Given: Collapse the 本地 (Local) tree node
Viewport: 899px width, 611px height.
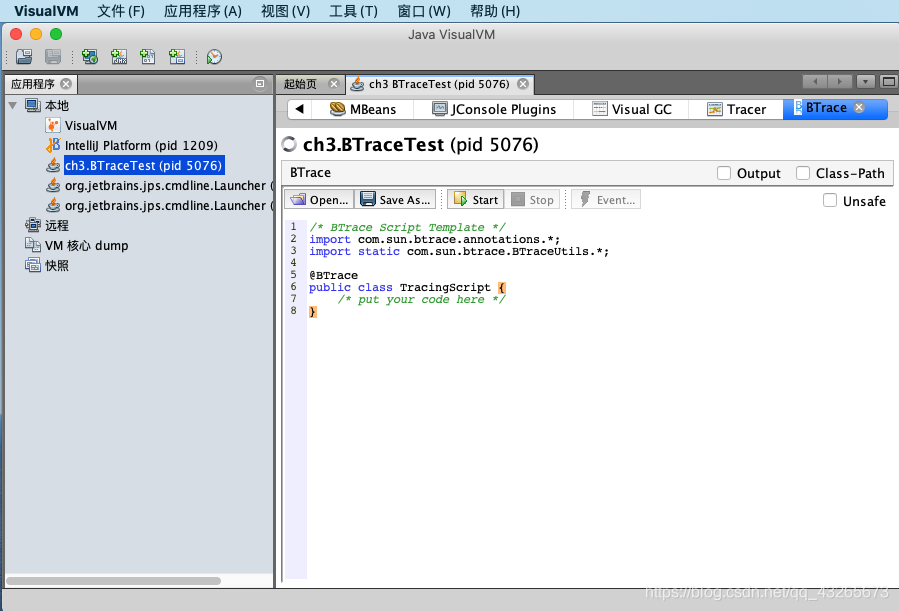Looking at the screenshot, I should [x=13, y=105].
